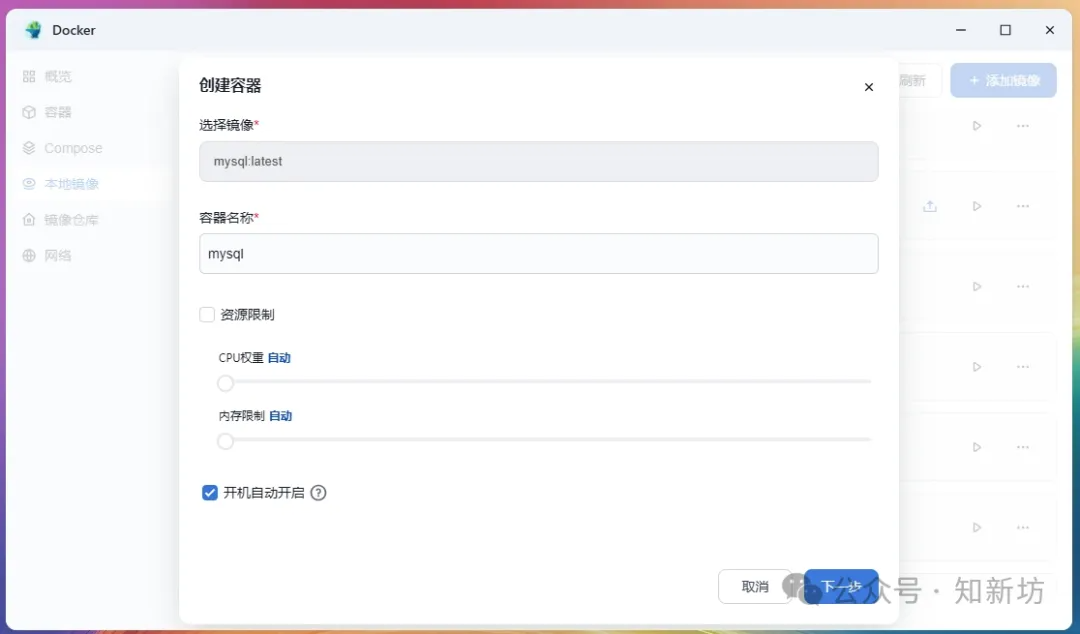
Task: Click the 网络 globe icon in sidebar
Action: coord(29,256)
